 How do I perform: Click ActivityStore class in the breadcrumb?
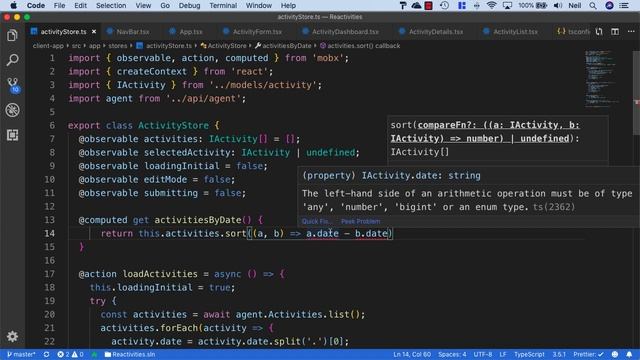tap(223, 46)
